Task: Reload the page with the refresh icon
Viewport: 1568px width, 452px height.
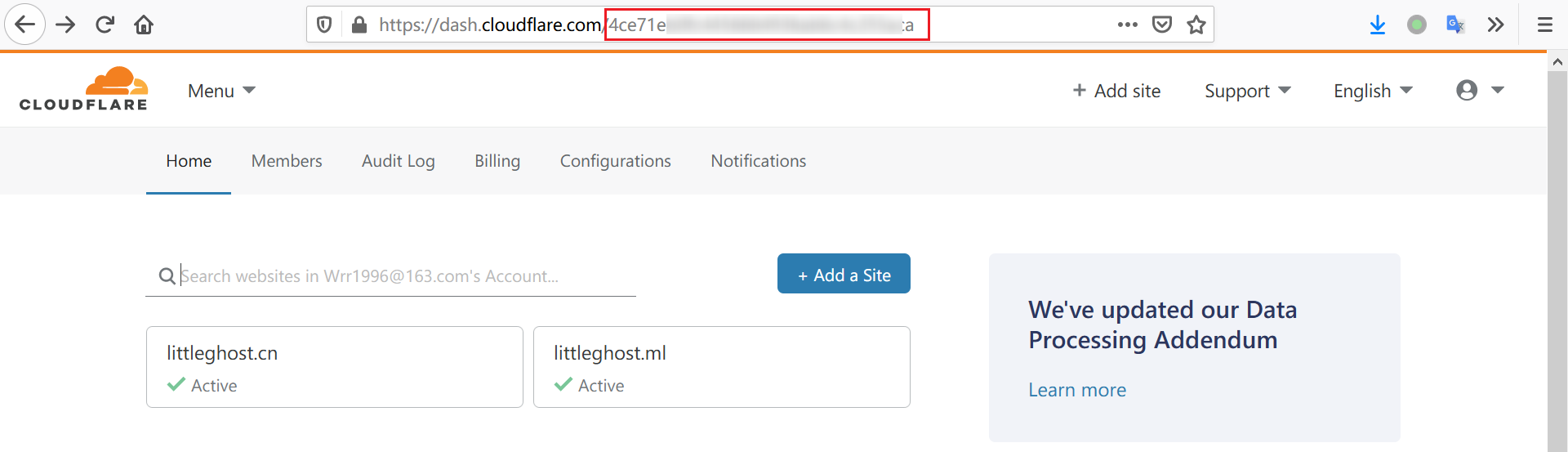Action: [x=105, y=25]
